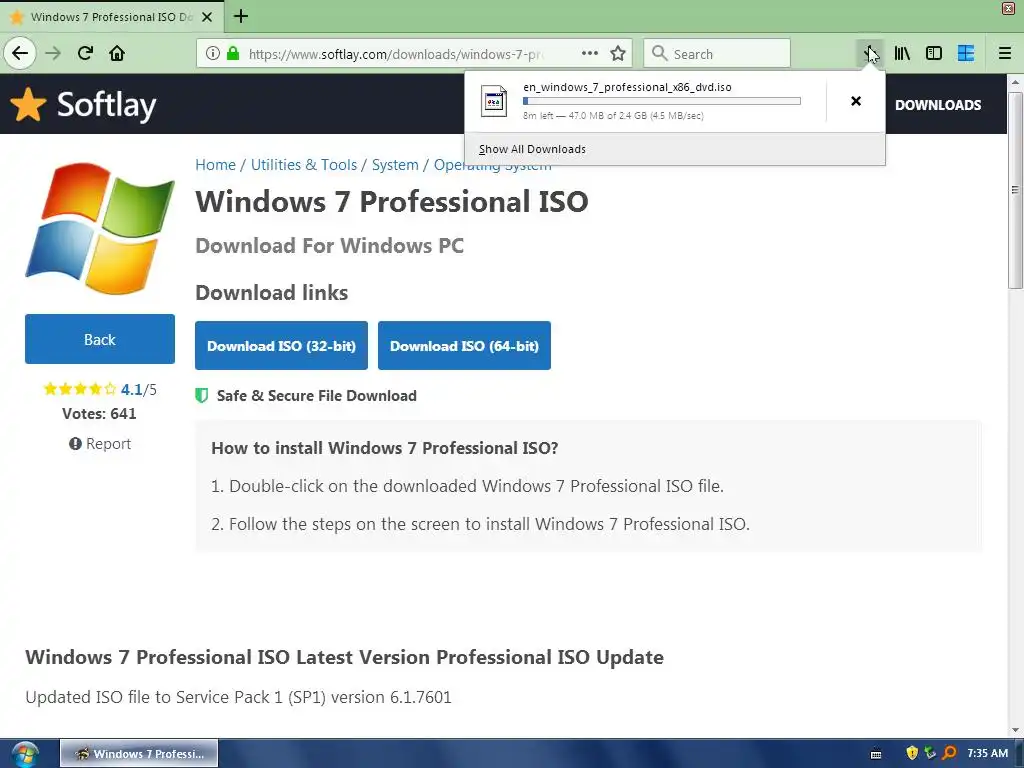Click the scrollbar down arrow
Image resolution: width=1024 pixels, height=768 pixels.
click(1015, 730)
